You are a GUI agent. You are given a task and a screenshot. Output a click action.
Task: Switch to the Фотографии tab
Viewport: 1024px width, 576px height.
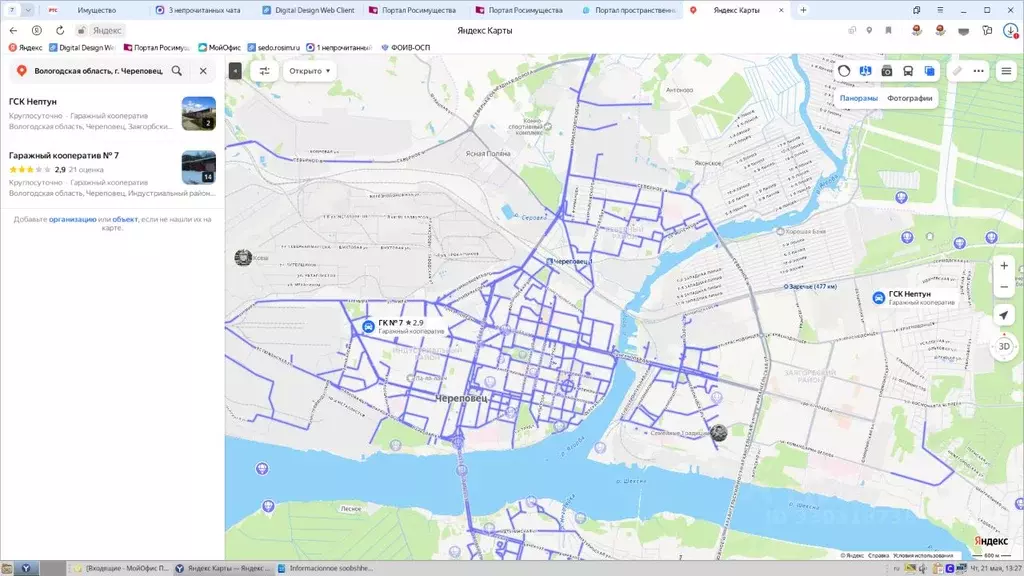(910, 98)
